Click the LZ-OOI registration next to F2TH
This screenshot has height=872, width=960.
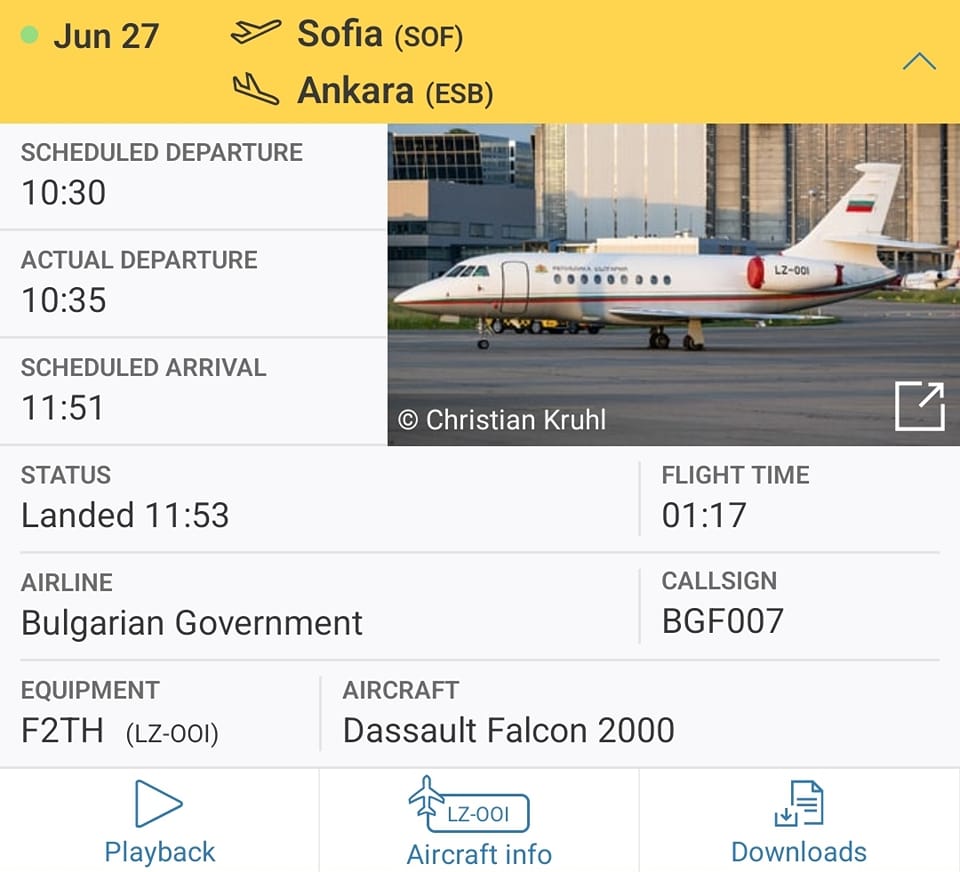(x=172, y=733)
